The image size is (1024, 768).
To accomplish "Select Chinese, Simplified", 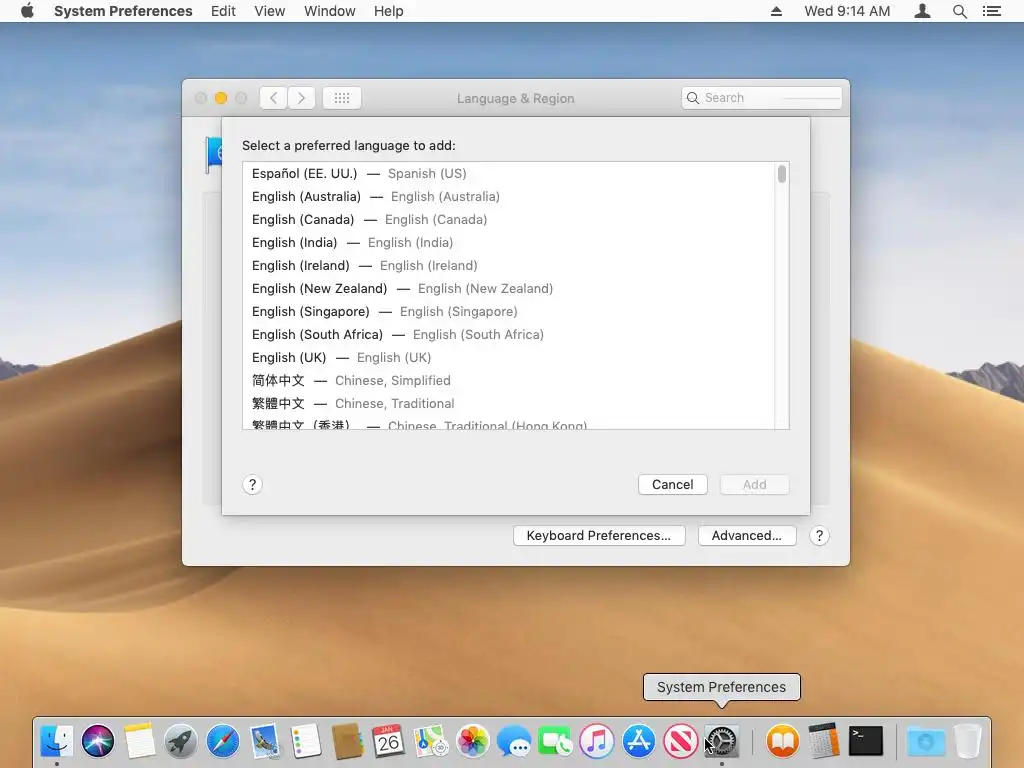I will (509, 381).
